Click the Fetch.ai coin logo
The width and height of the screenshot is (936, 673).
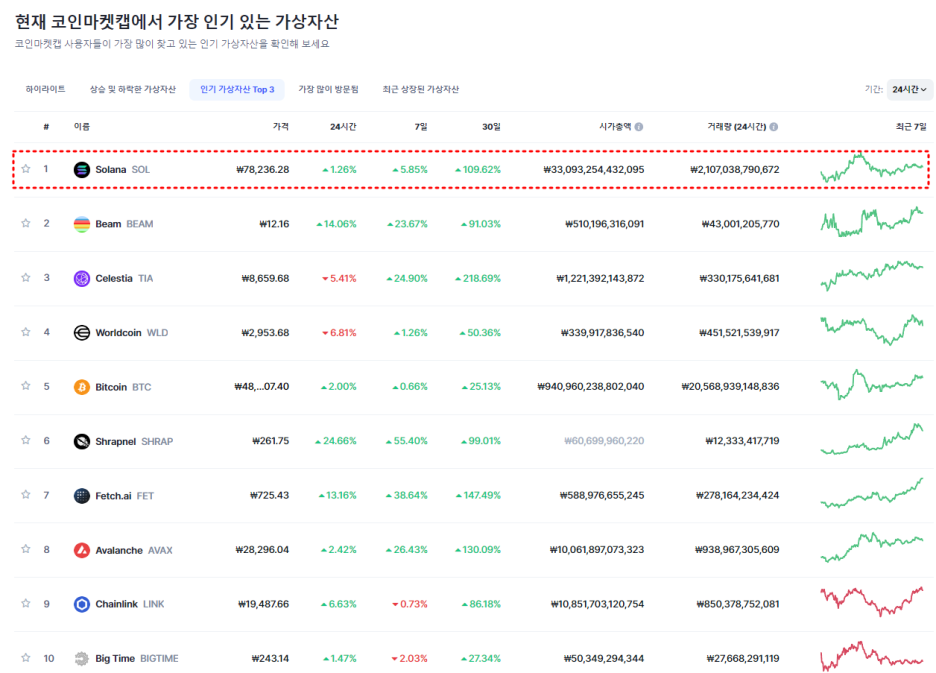[82, 496]
